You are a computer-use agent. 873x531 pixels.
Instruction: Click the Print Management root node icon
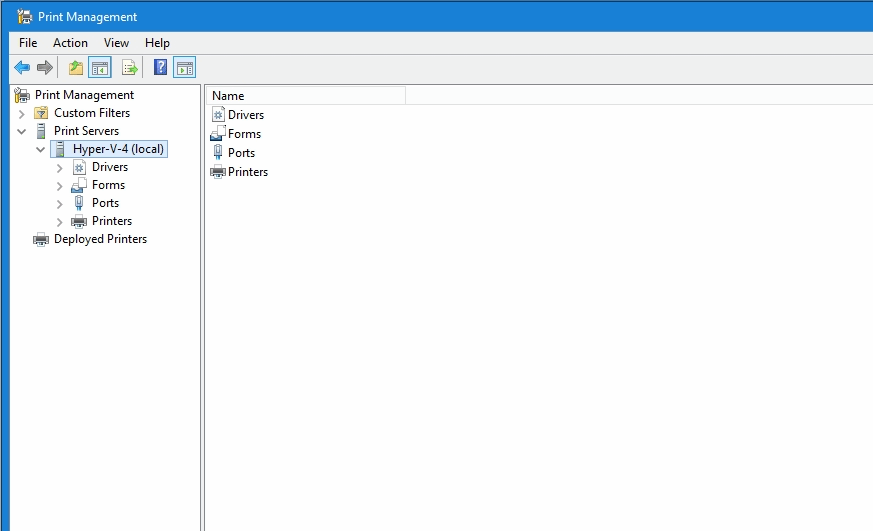[x=22, y=95]
